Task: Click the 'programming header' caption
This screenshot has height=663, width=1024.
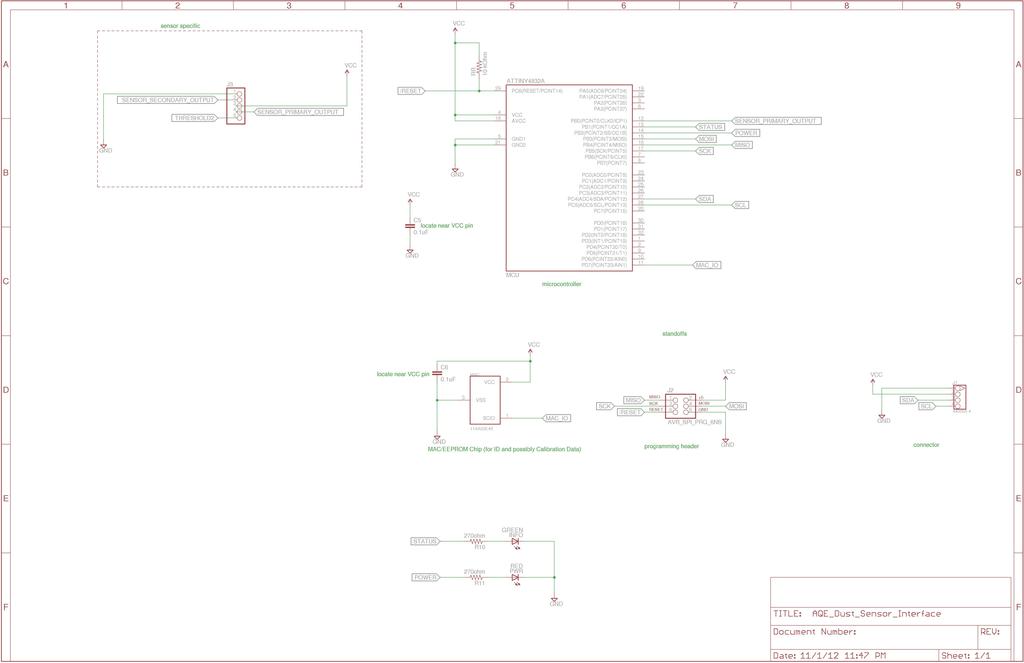Action: pyautogui.click(x=671, y=446)
